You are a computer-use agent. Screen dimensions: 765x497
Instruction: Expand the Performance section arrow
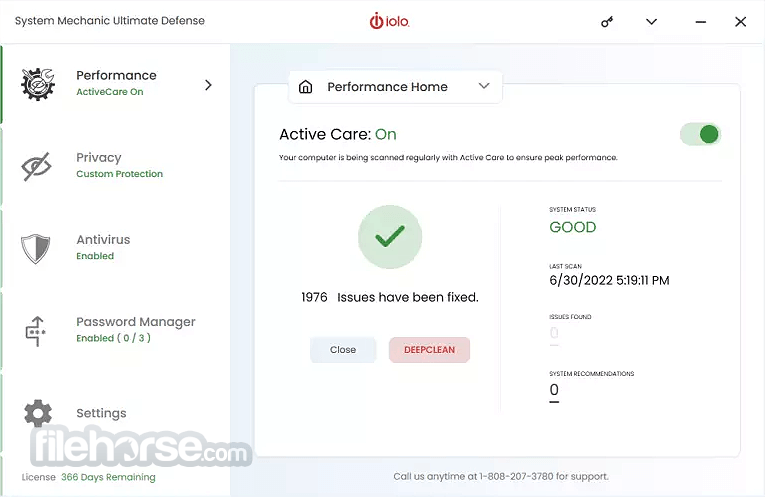point(208,85)
